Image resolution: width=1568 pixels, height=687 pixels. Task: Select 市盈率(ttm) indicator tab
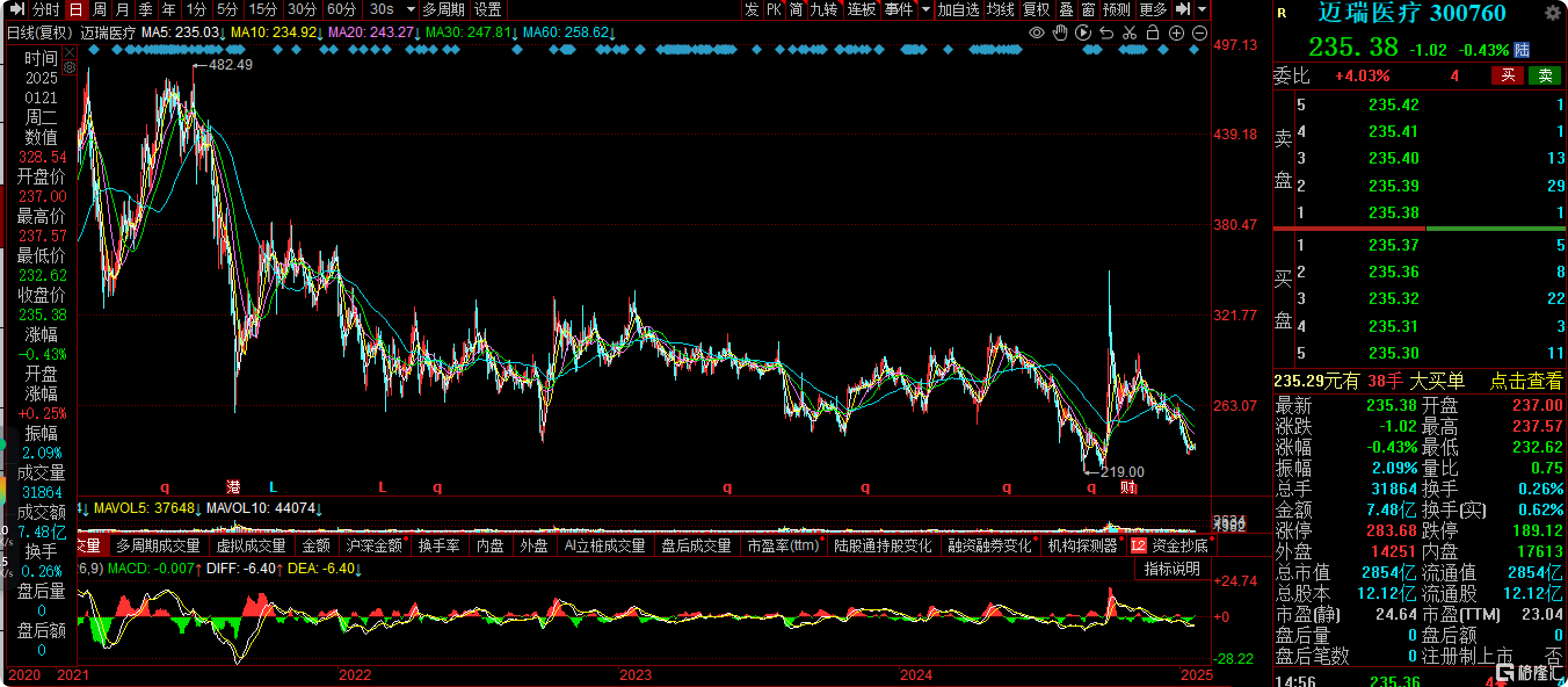click(x=783, y=545)
